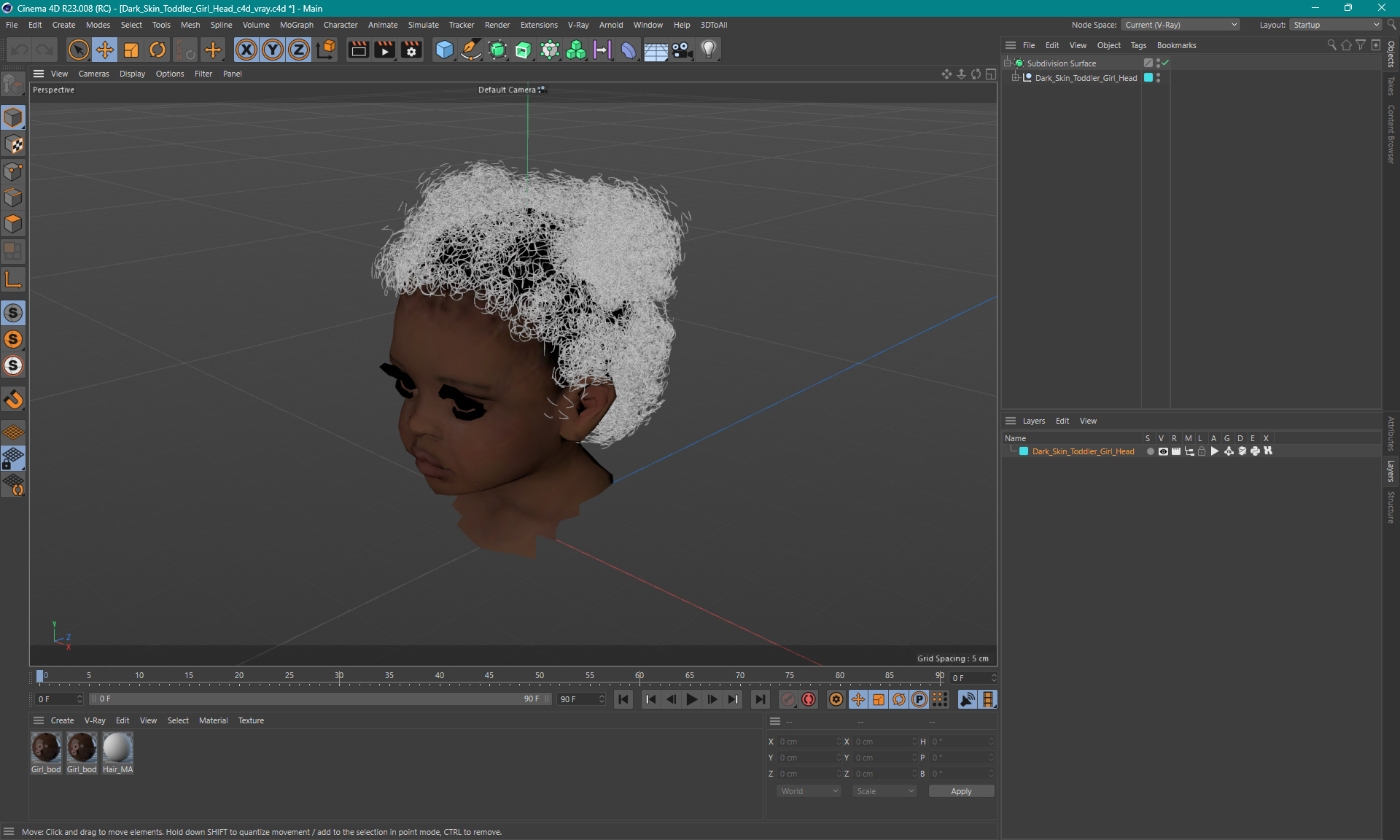1400x840 pixels.
Task: Enable the Axis mode icon
Action: click(x=13, y=279)
